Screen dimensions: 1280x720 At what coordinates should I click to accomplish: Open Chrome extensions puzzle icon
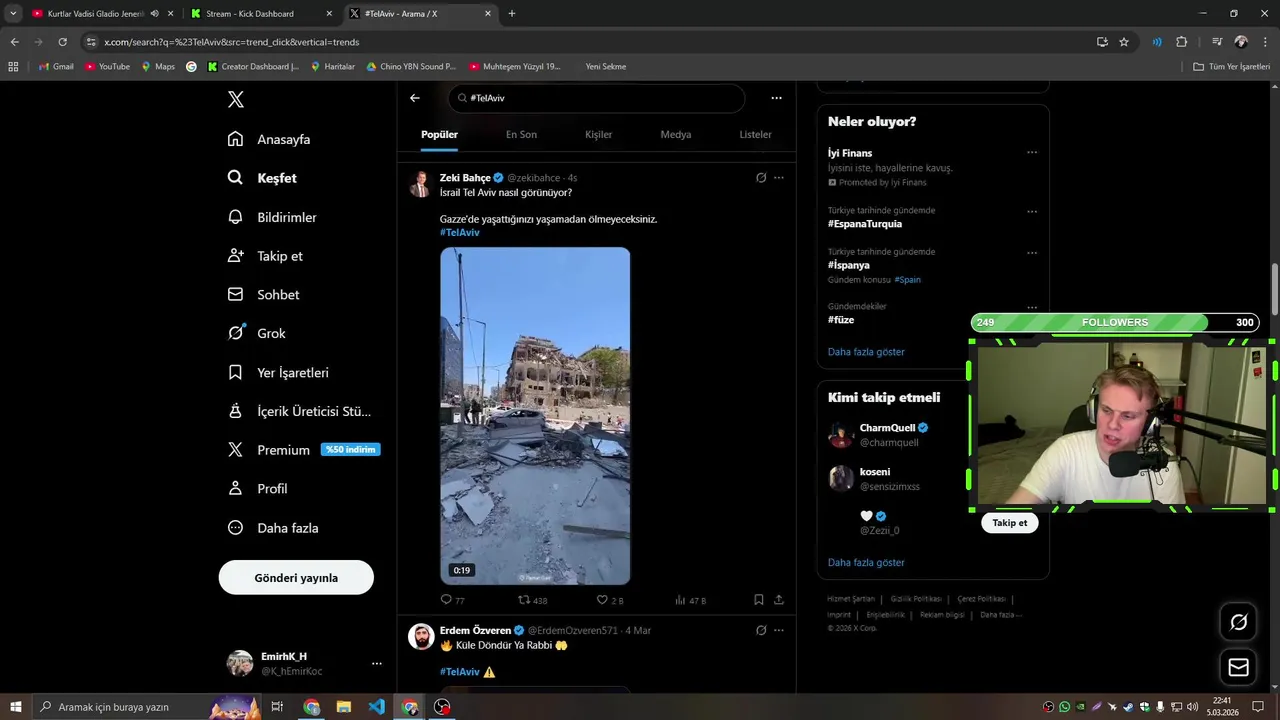[1182, 42]
